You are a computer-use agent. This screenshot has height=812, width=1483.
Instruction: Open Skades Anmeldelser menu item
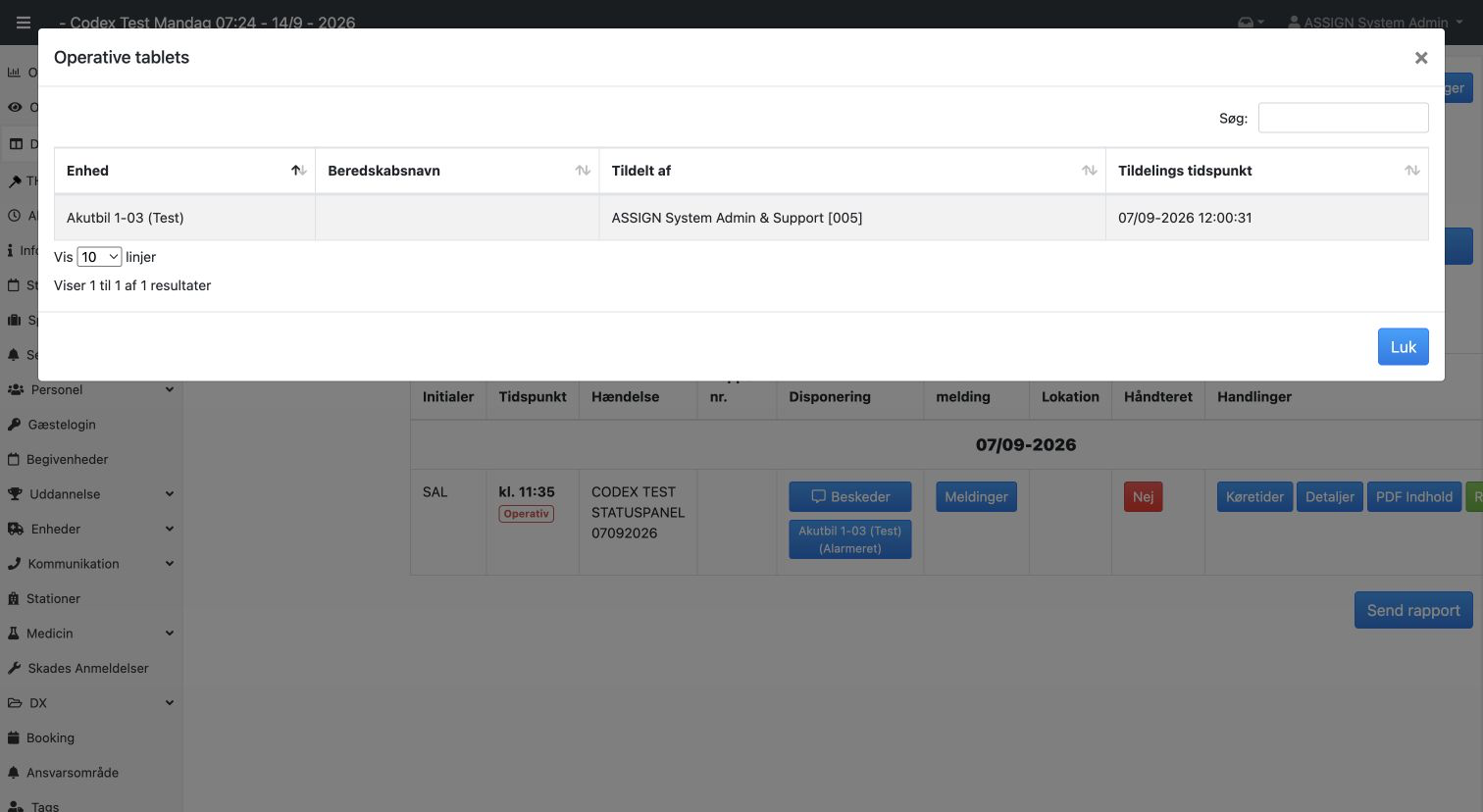coord(88,668)
